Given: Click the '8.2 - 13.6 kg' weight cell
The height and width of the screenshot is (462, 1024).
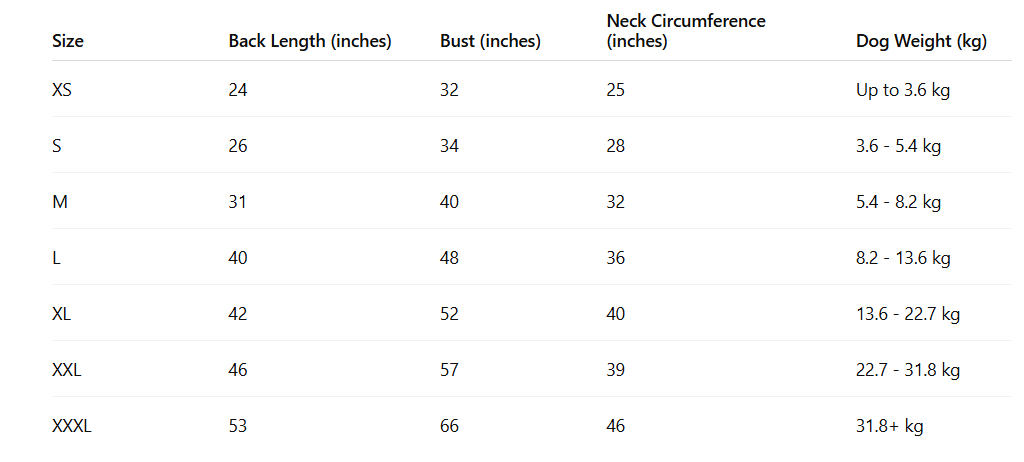Looking at the screenshot, I should click(903, 258).
